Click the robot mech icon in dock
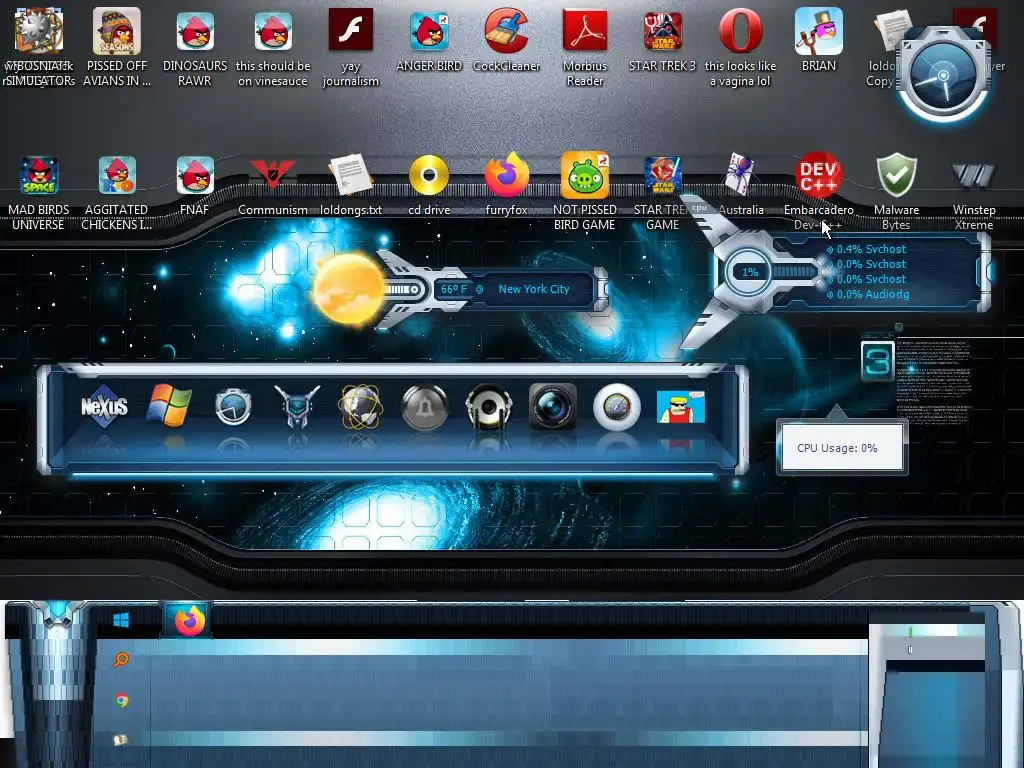The width and height of the screenshot is (1024, 768). (297, 406)
